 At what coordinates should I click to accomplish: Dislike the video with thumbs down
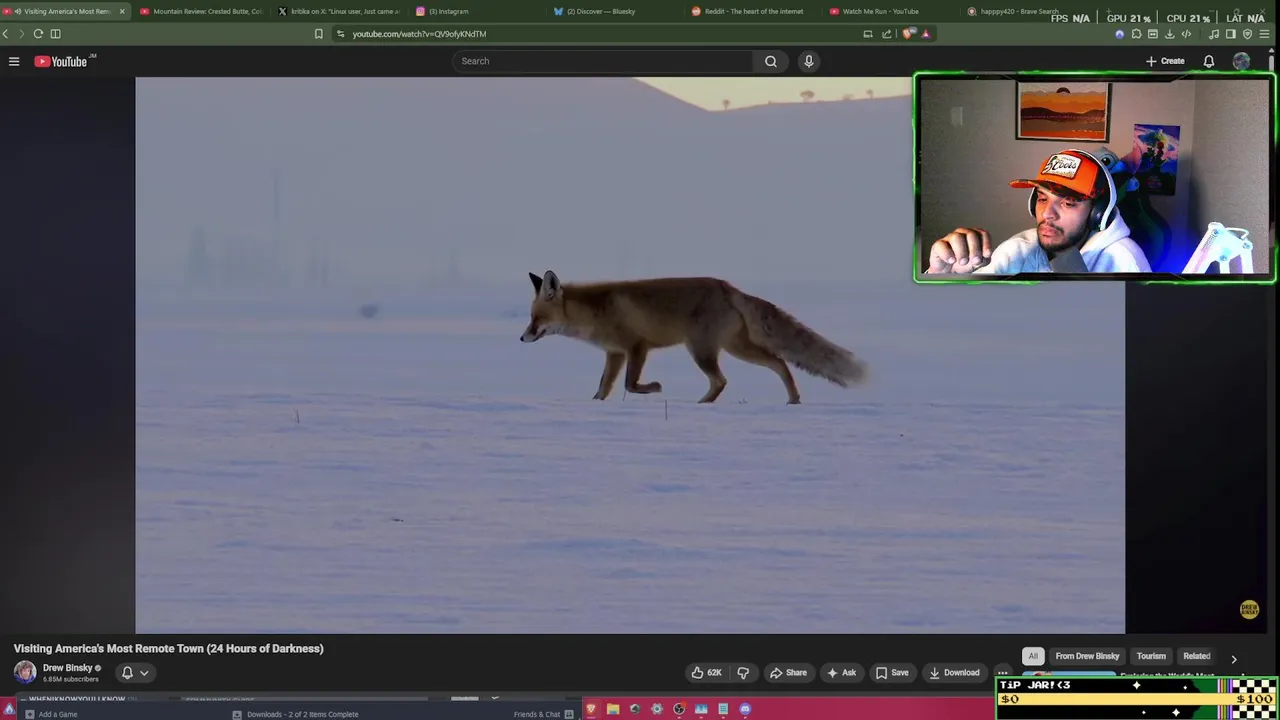tap(743, 673)
